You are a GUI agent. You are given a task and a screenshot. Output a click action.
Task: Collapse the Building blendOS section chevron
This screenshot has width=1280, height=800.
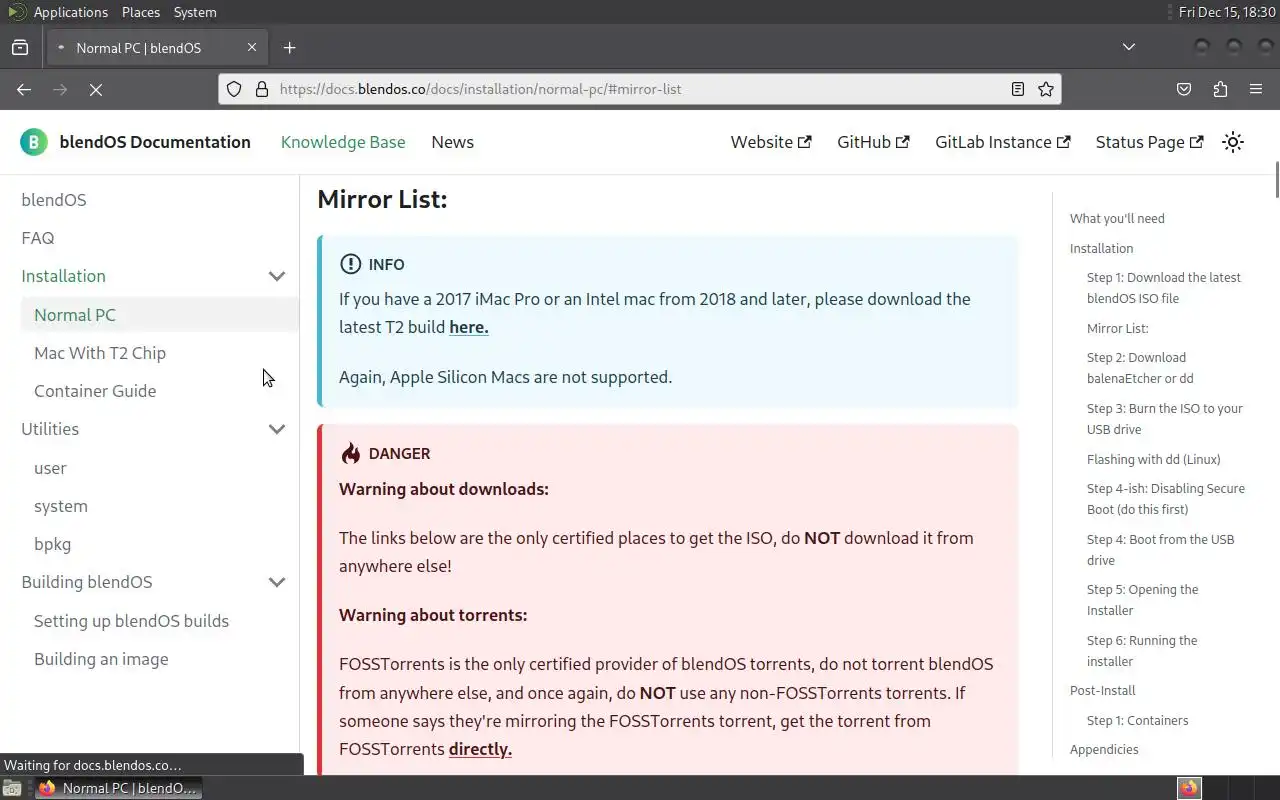point(277,582)
